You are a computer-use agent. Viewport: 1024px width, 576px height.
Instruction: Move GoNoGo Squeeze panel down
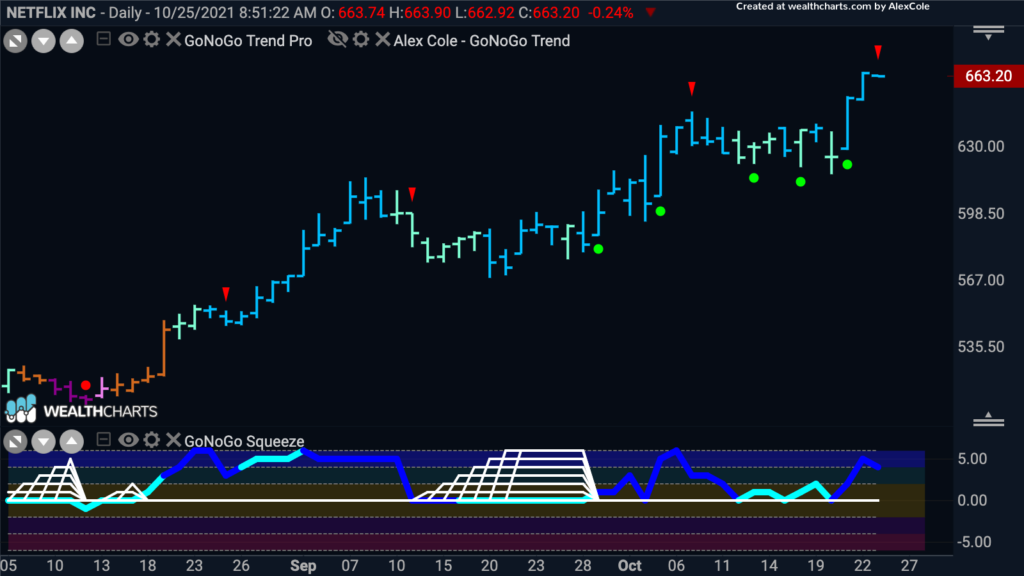coord(44,442)
